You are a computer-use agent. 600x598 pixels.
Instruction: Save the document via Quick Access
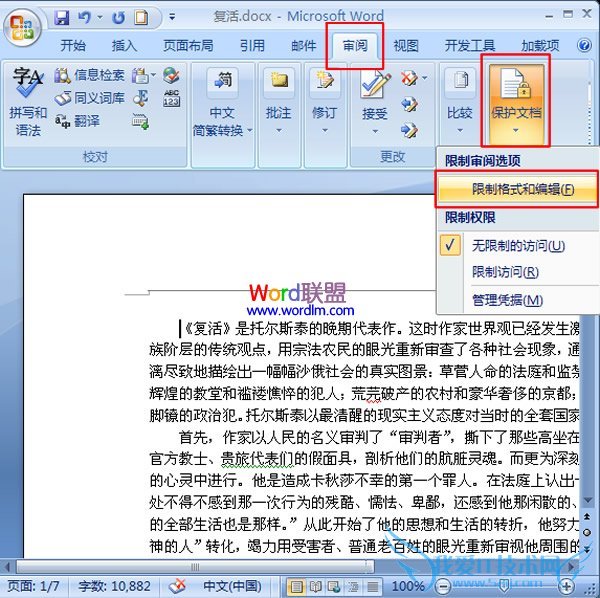click(62, 18)
